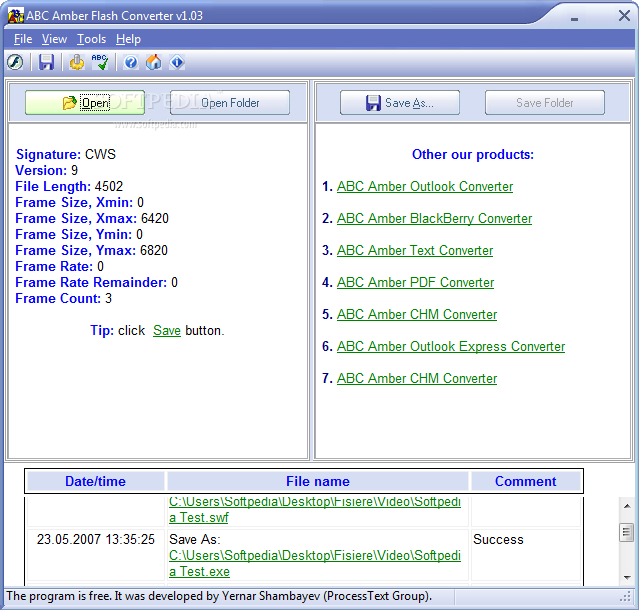Open ABC Amber Text Converter link
Viewport: 639px width, 610px height.
click(x=415, y=251)
